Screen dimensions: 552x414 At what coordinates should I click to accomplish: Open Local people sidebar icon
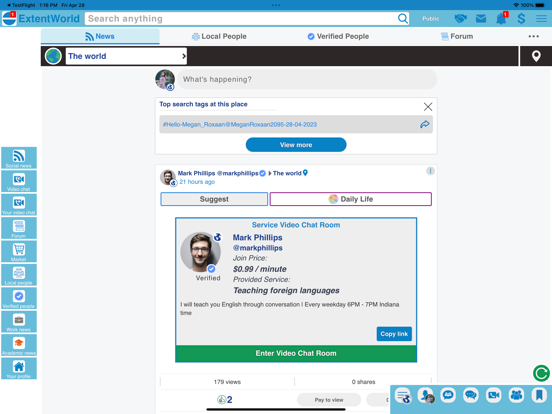[x=19, y=275]
